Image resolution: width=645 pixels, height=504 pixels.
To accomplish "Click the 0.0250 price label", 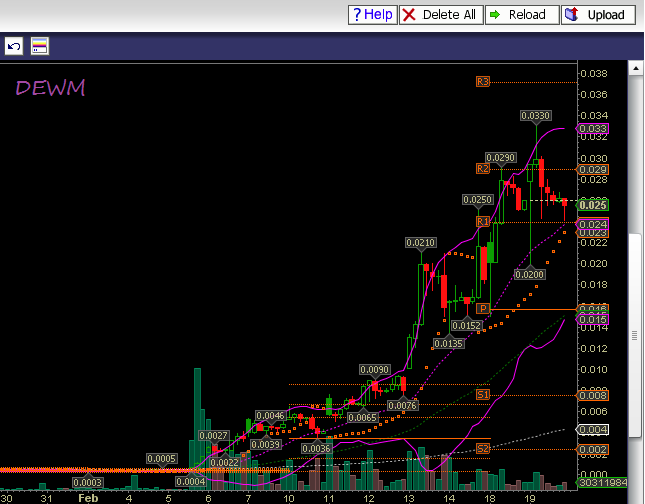I will click(x=478, y=200).
